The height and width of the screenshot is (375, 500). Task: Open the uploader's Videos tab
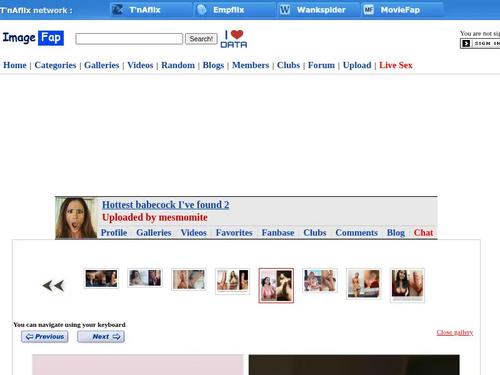194,233
